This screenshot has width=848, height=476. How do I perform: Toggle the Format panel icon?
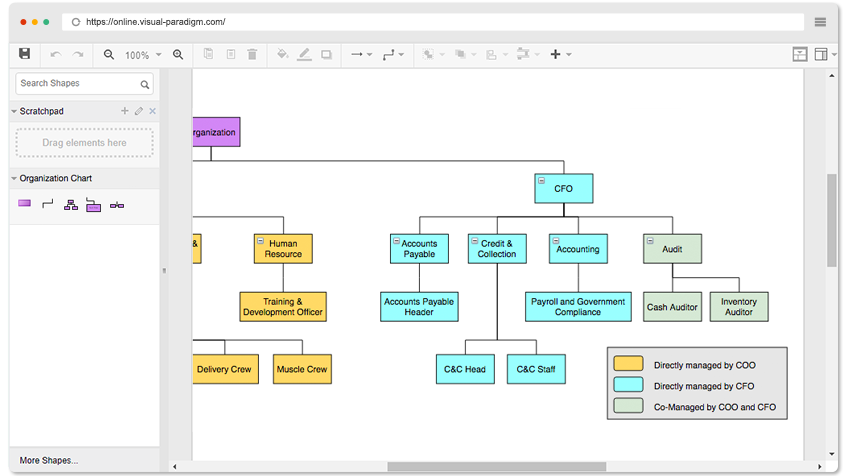tap(821, 54)
